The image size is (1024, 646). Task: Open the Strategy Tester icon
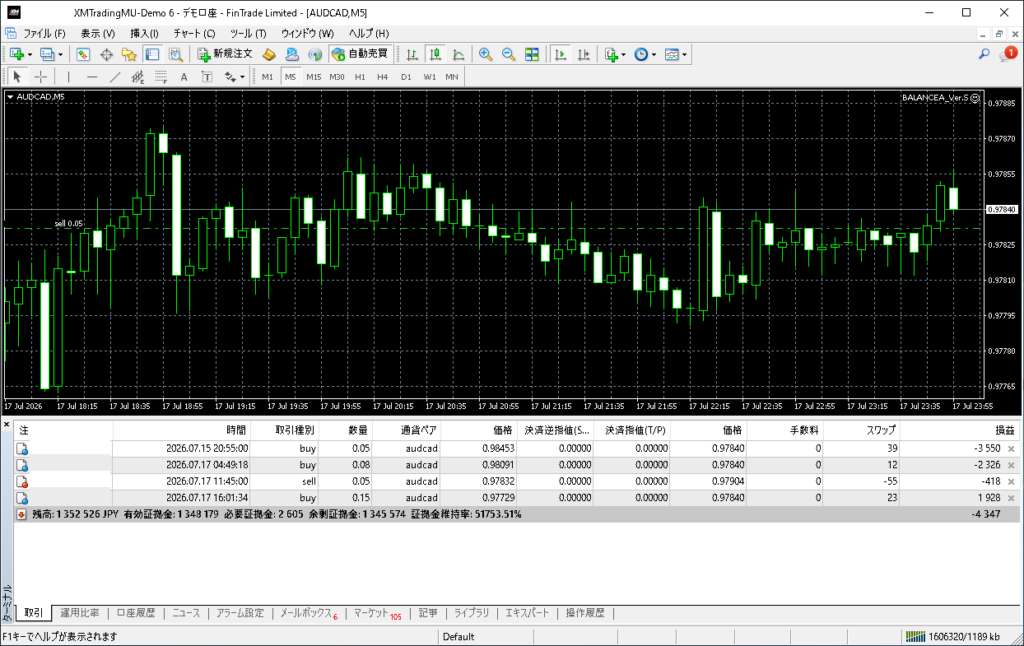pyautogui.click(x=176, y=54)
